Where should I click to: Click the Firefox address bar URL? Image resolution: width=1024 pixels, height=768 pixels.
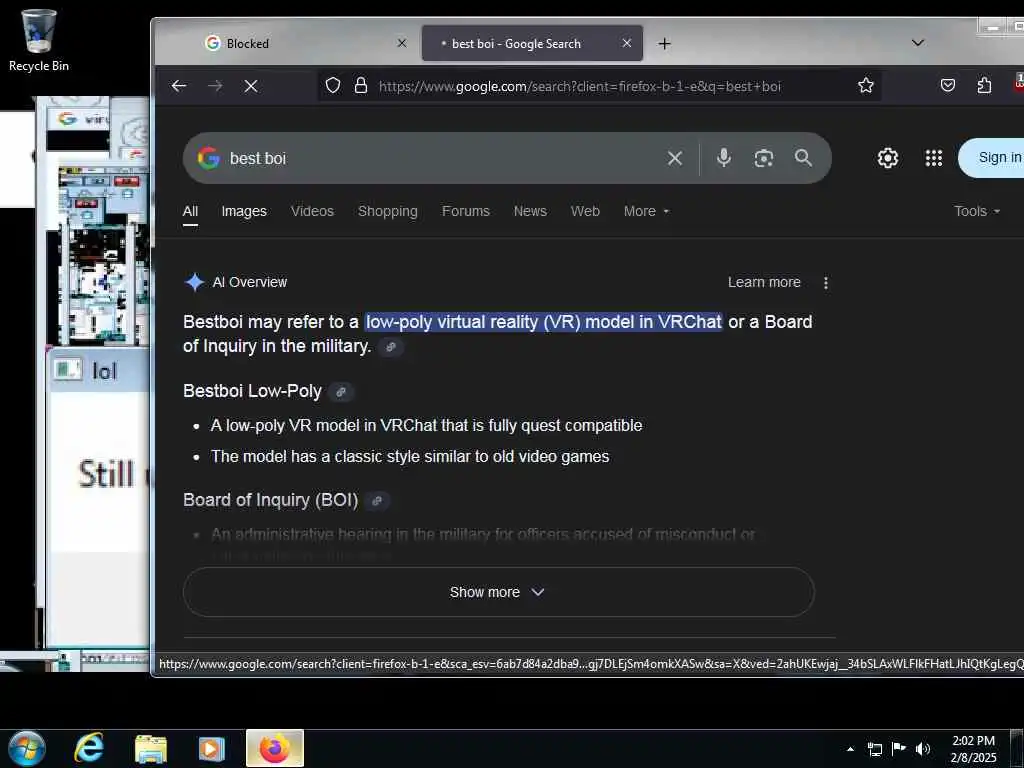coord(579,86)
